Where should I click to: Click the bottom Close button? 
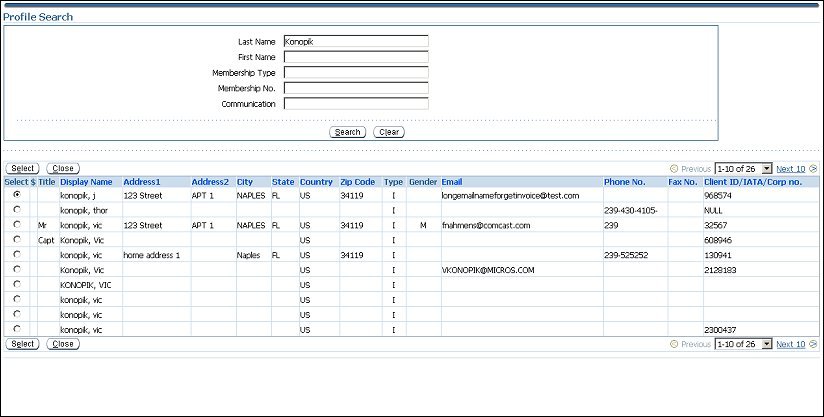(x=63, y=344)
